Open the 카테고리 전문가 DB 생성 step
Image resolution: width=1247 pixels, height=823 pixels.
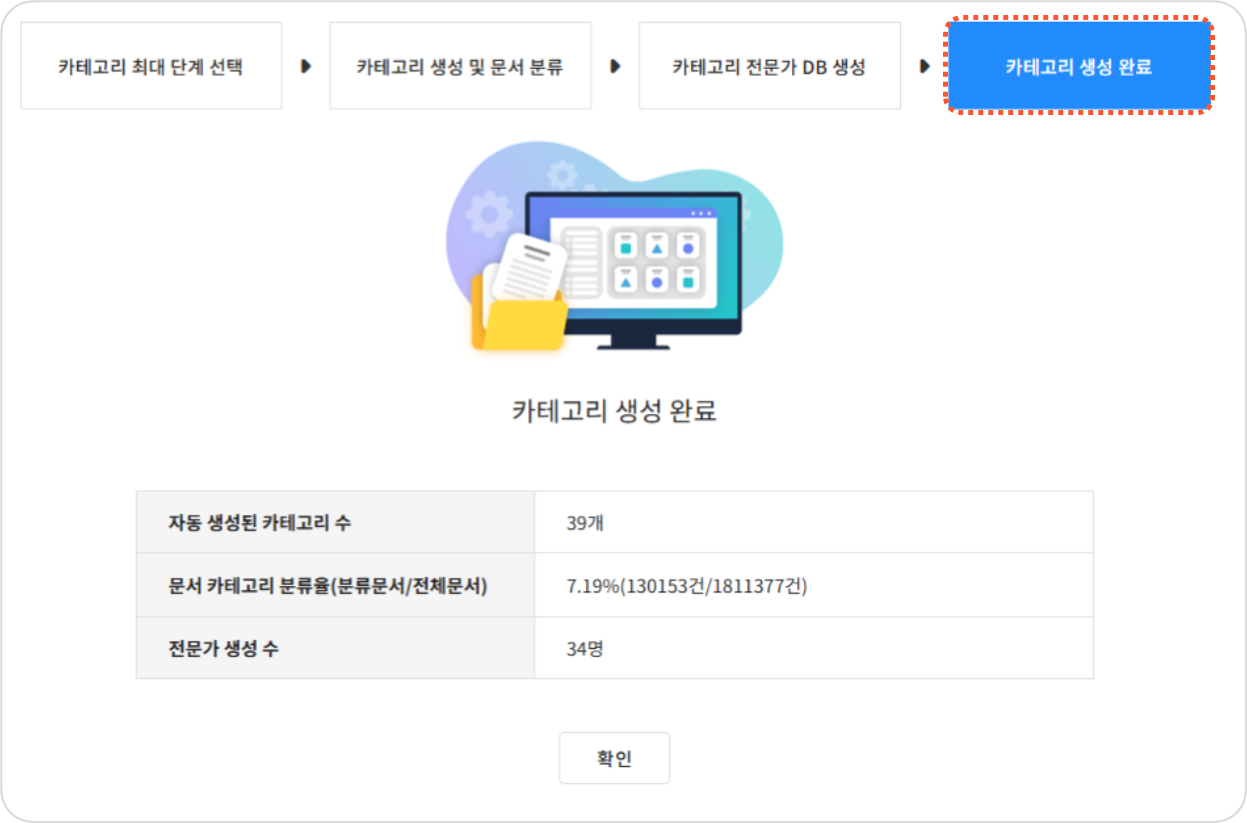click(x=769, y=67)
